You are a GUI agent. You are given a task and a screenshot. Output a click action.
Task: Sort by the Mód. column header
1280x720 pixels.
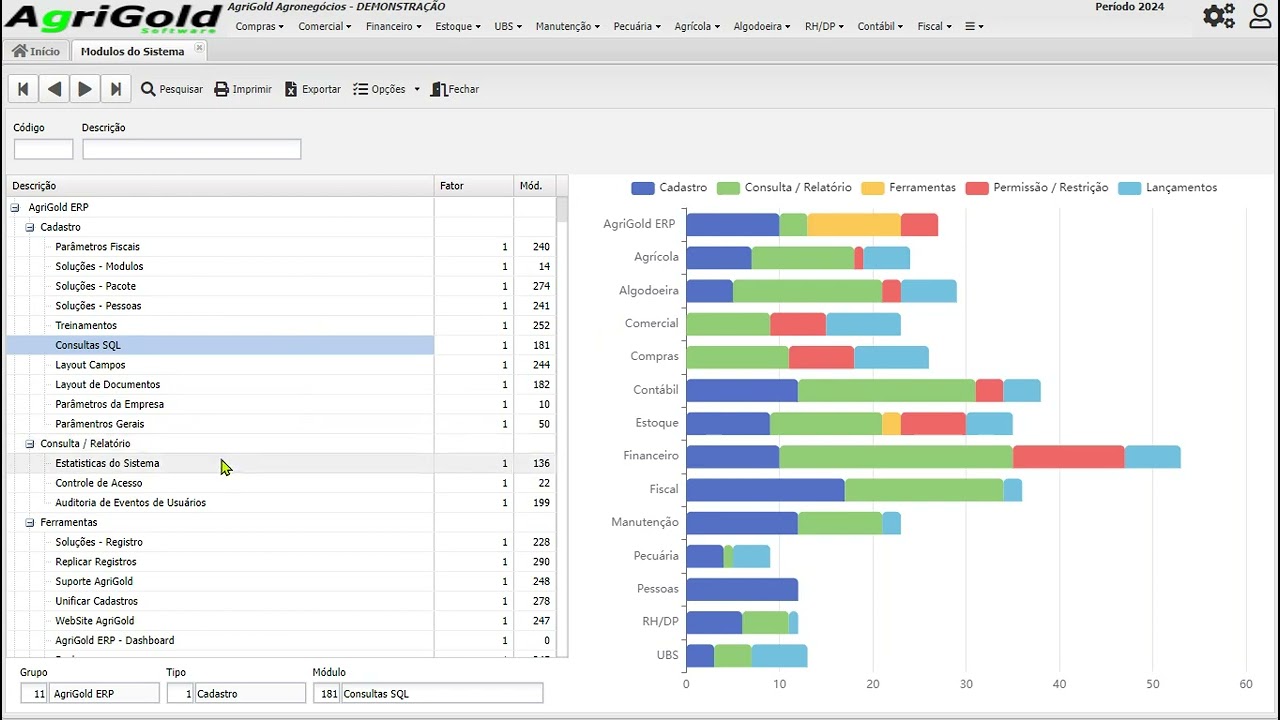click(534, 186)
